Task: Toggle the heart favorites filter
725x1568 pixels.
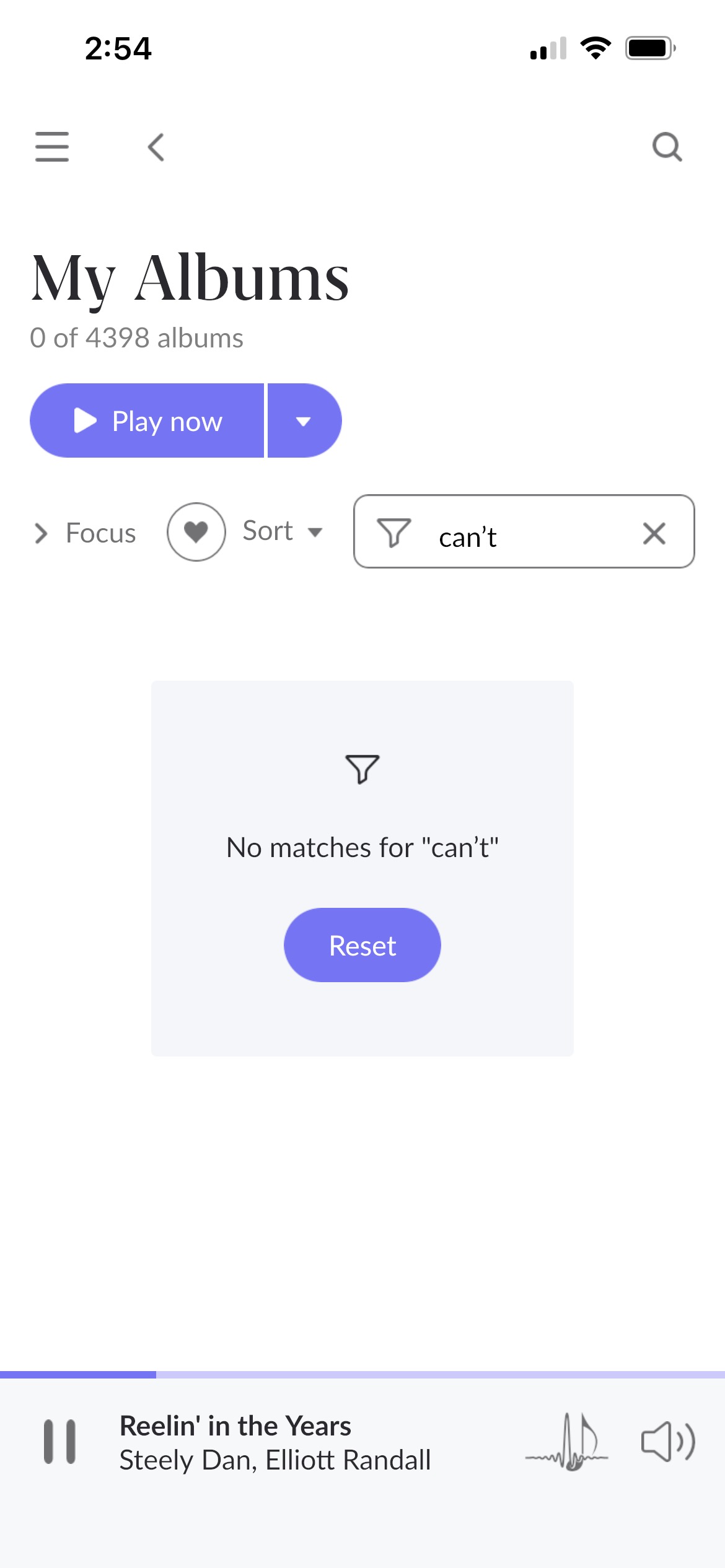Action: [x=196, y=532]
